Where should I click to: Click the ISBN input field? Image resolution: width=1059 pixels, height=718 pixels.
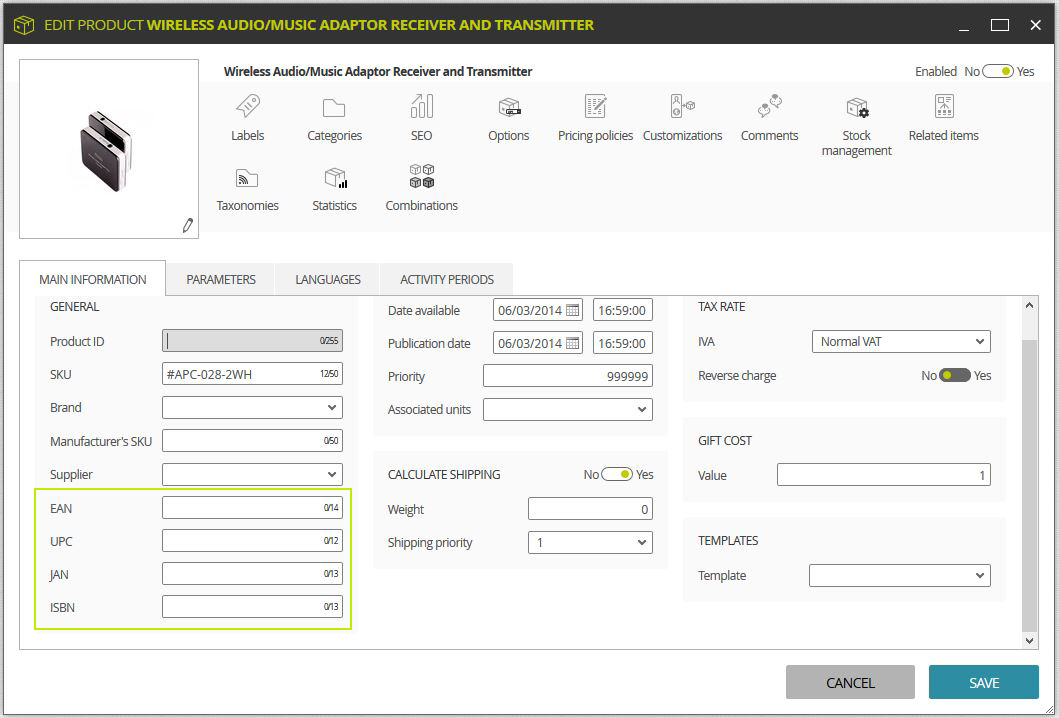coord(252,607)
